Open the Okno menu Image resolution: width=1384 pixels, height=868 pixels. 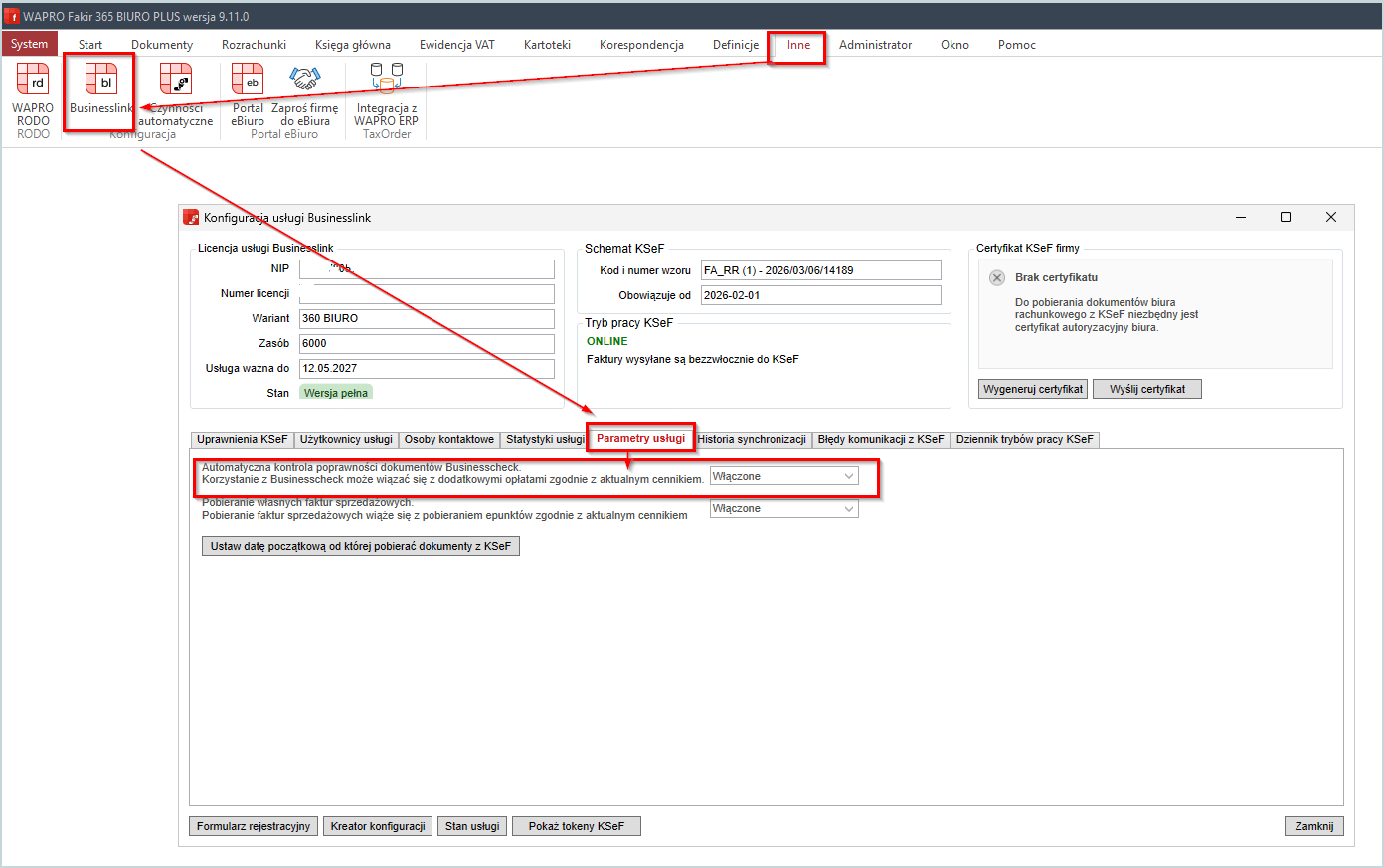(954, 45)
